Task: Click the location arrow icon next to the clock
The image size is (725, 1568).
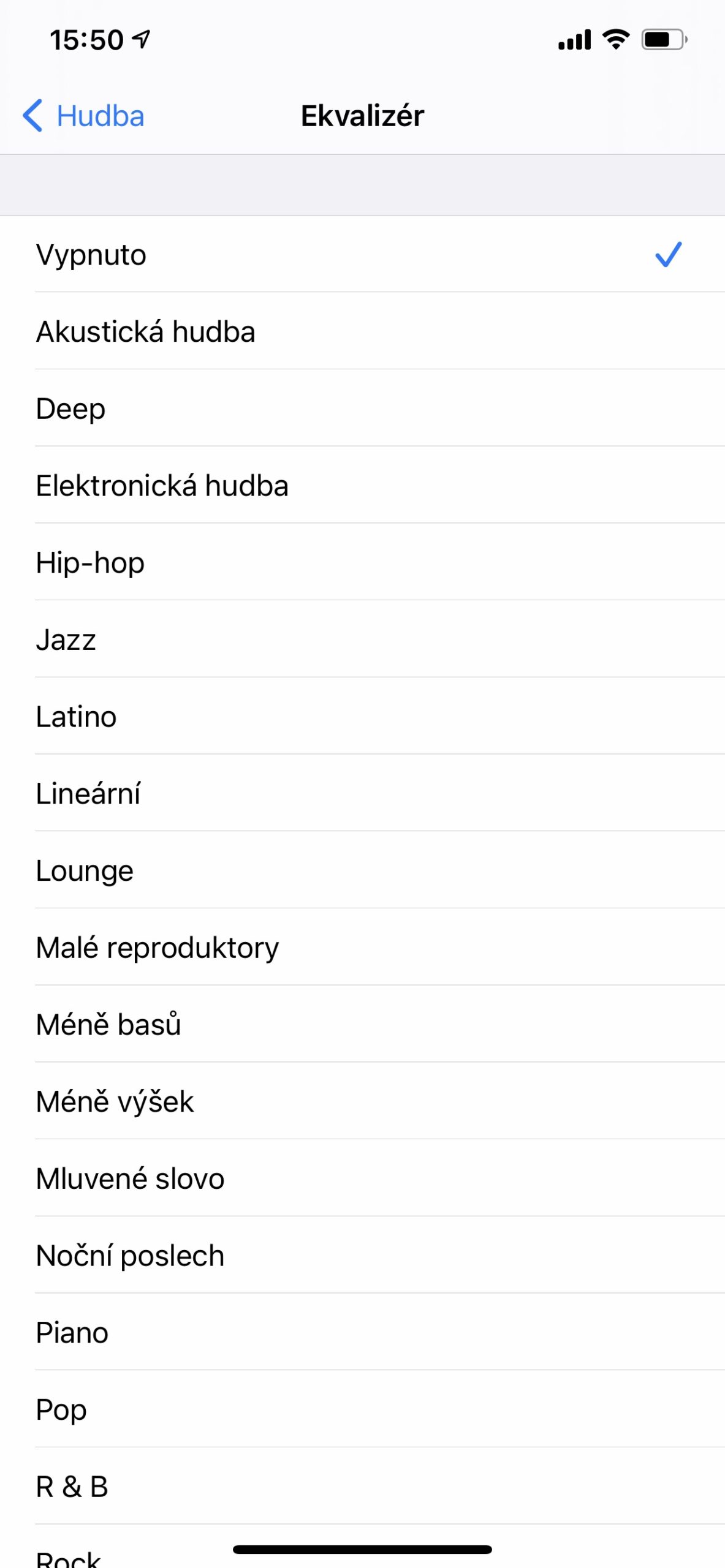Action: pos(141,38)
